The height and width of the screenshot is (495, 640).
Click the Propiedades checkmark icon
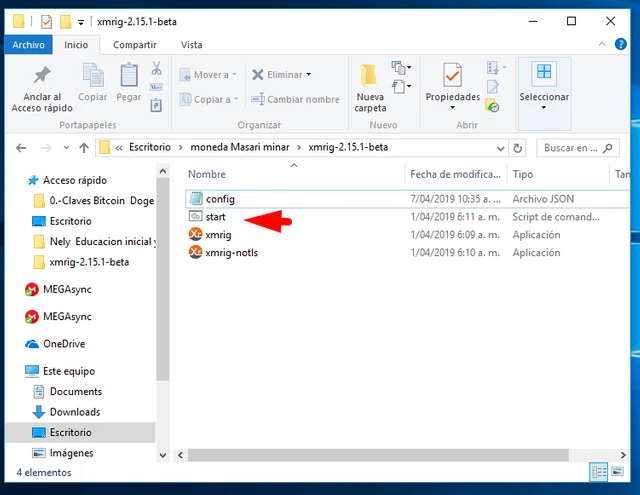(x=452, y=75)
